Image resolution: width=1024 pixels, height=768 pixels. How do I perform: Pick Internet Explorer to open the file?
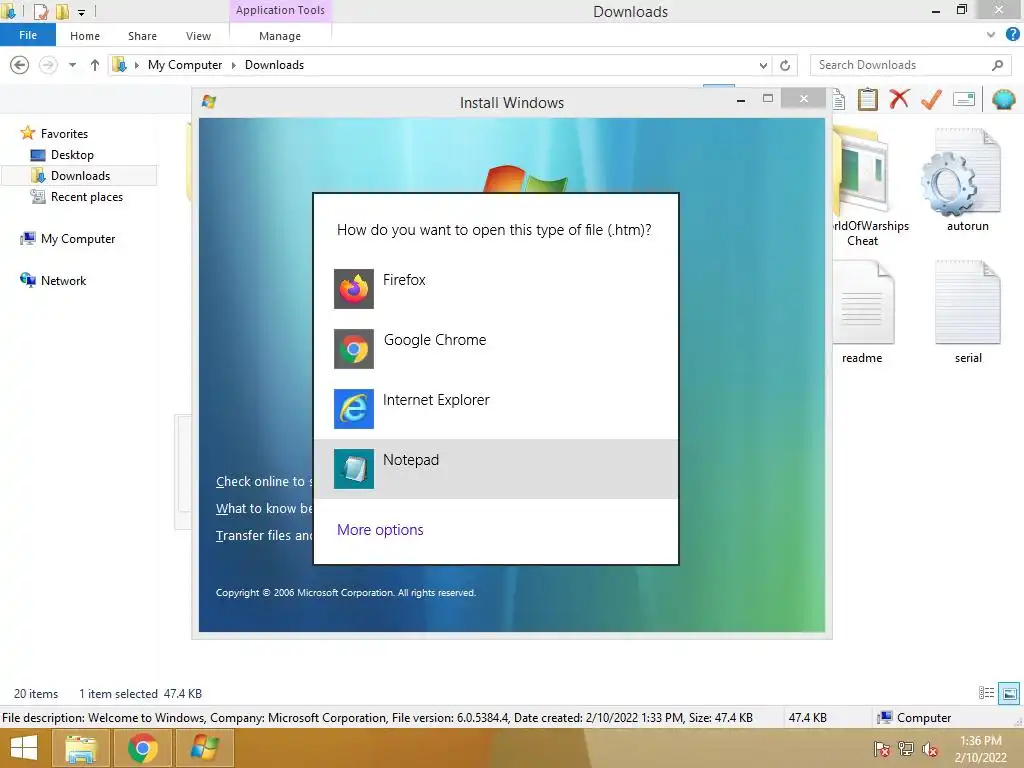click(x=496, y=409)
